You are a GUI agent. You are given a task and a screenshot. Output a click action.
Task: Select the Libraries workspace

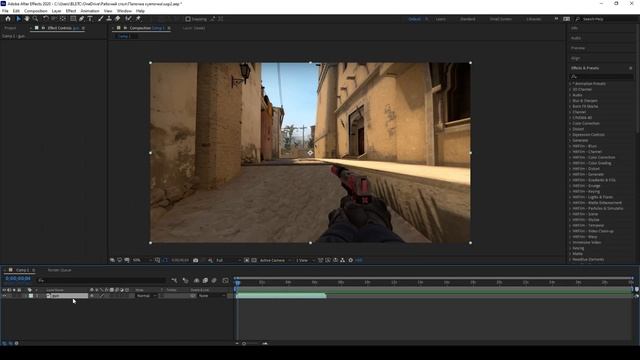click(533, 19)
